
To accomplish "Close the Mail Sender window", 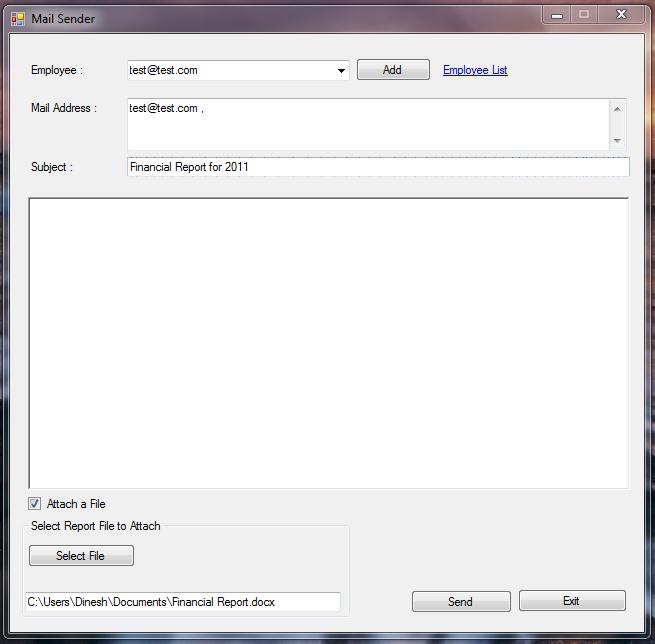I will pos(621,15).
